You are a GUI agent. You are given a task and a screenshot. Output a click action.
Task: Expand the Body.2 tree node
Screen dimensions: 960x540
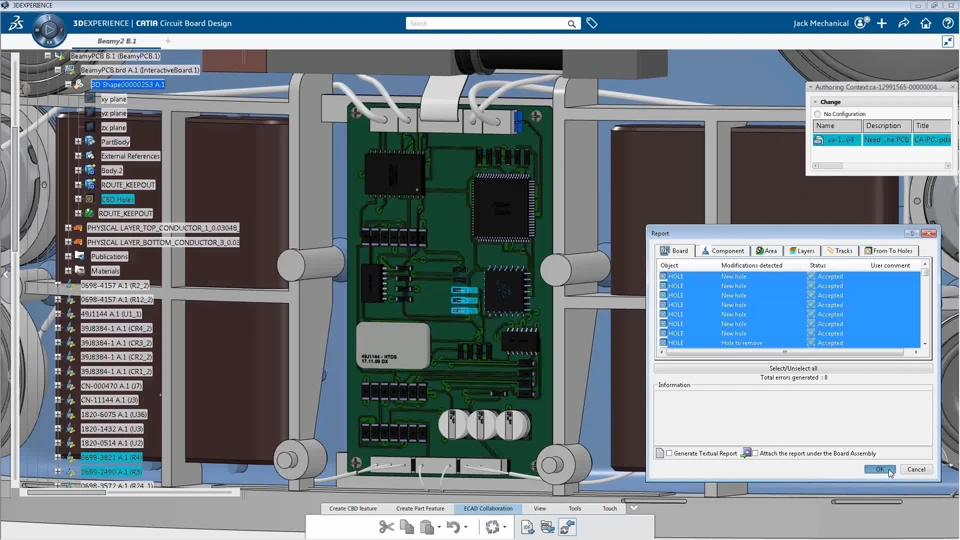78,170
